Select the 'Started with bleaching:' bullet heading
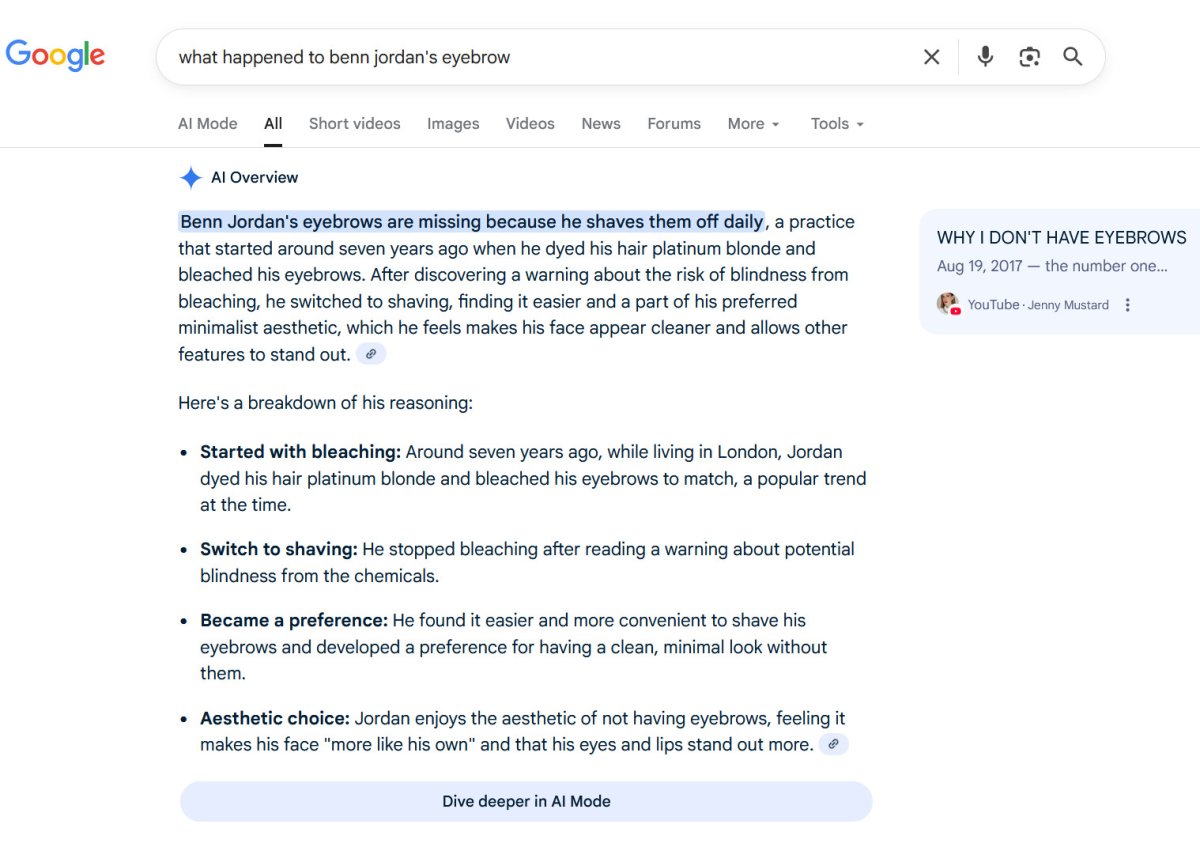Image resolution: width=1200 pixels, height=847 pixels. (x=300, y=452)
